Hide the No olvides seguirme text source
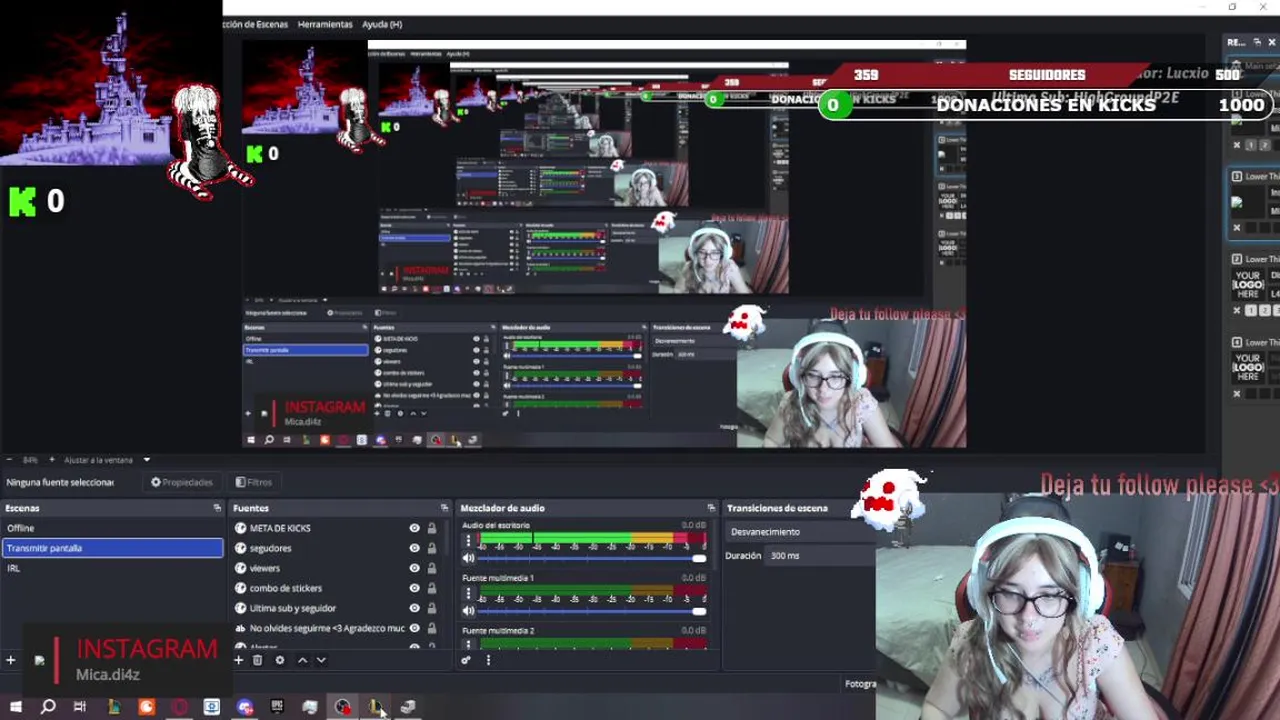Image resolution: width=1280 pixels, height=720 pixels. [414, 628]
